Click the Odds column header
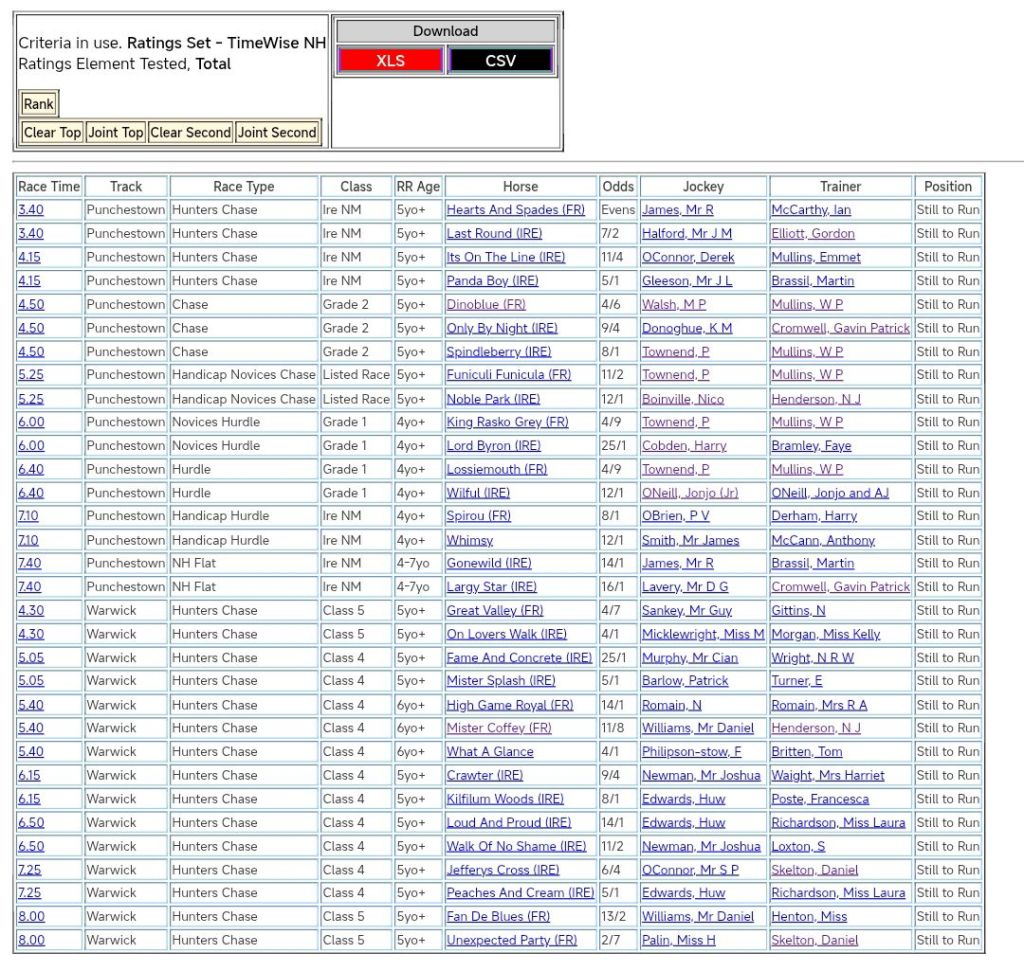Screen dimensions: 1024x971 (618, 186)
